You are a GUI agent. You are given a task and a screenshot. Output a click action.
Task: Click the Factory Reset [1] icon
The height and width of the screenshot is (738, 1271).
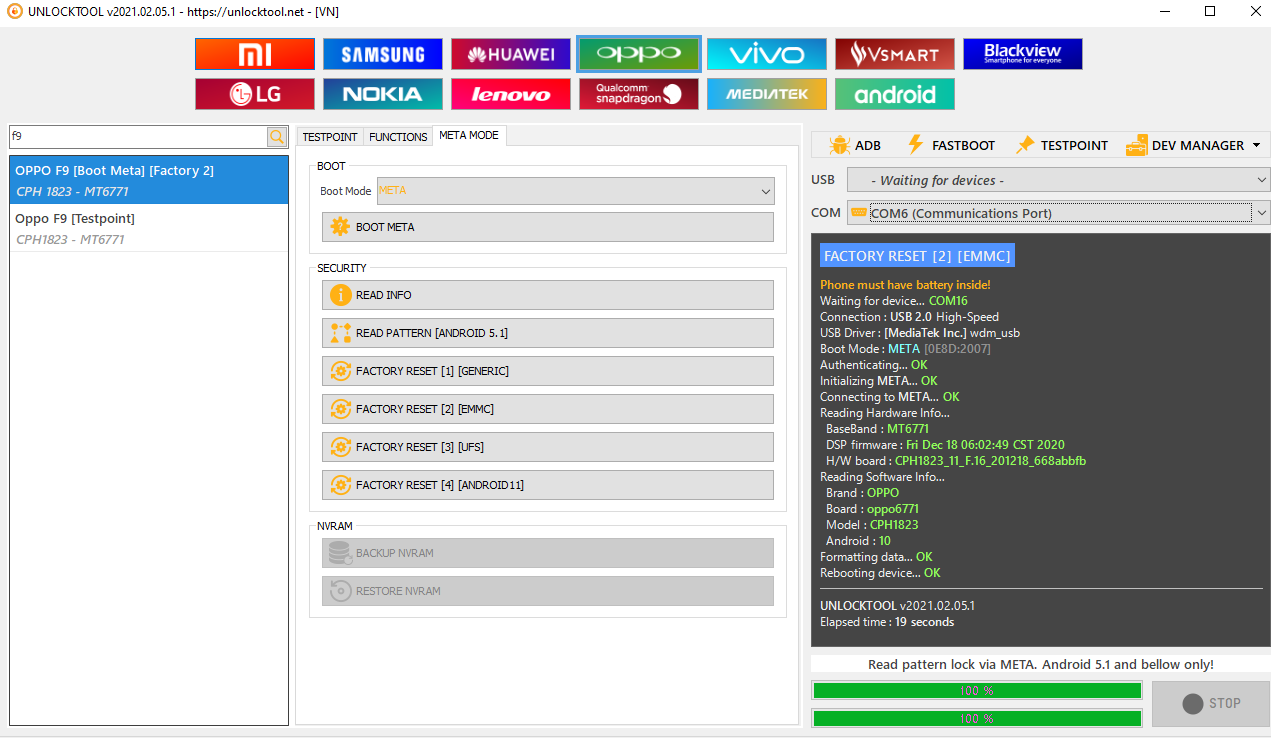point(340,371)
